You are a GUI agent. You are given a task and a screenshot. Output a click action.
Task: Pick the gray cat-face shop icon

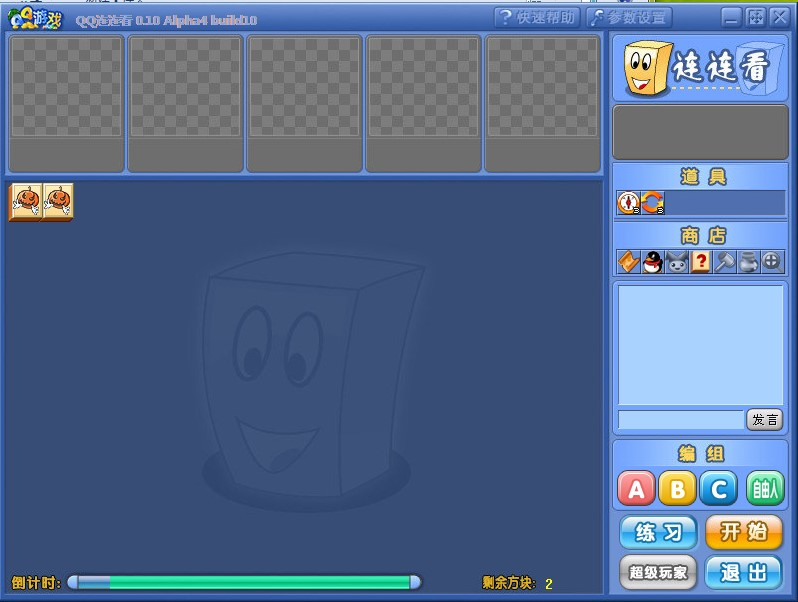(676, 262)
